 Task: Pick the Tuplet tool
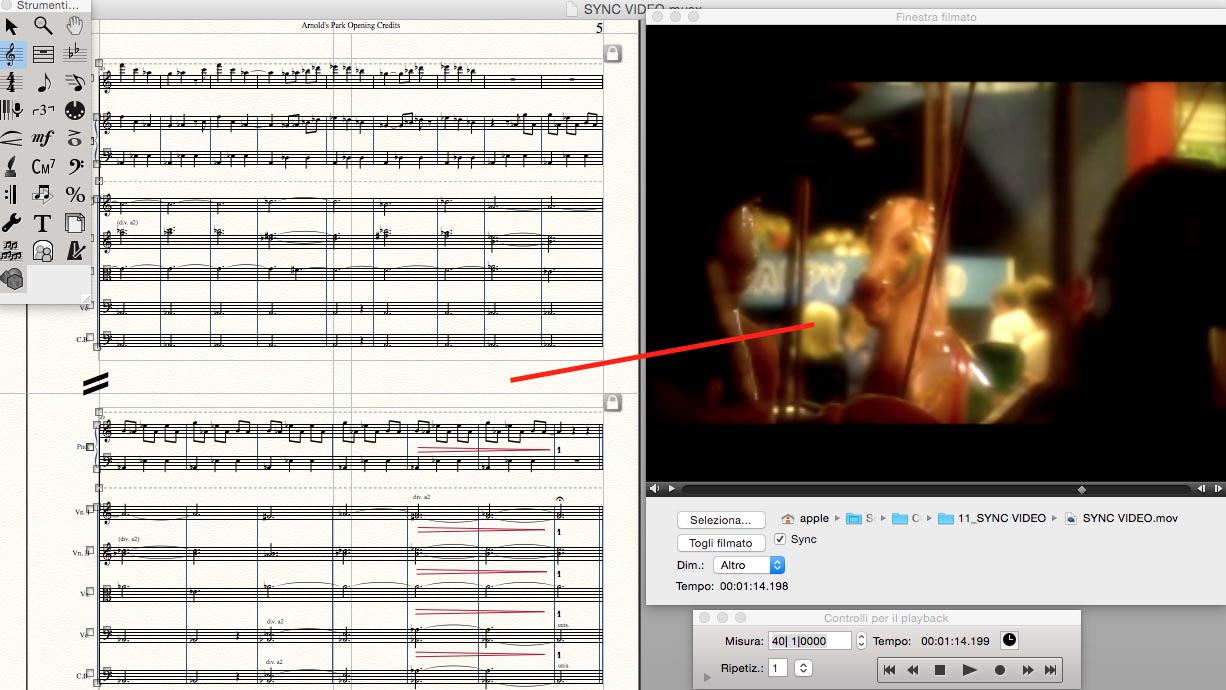pos(43,110)
